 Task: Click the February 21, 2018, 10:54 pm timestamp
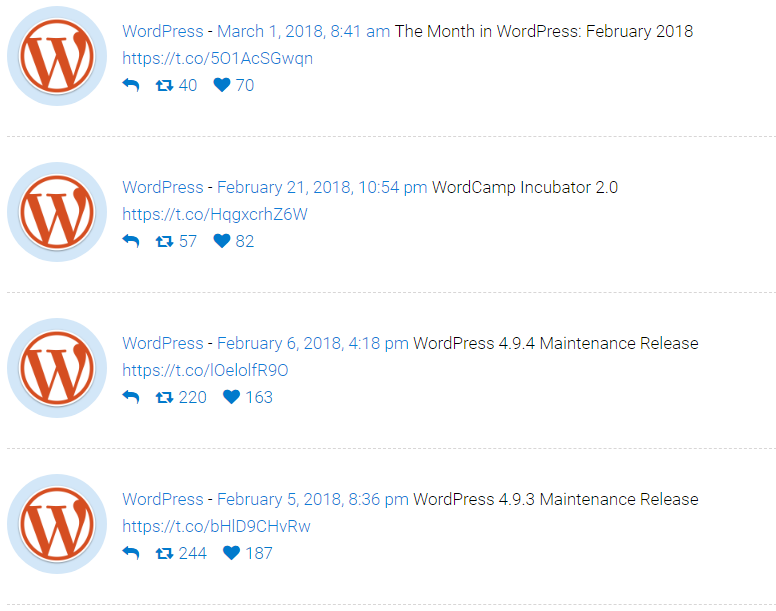(x=322, y=187)
